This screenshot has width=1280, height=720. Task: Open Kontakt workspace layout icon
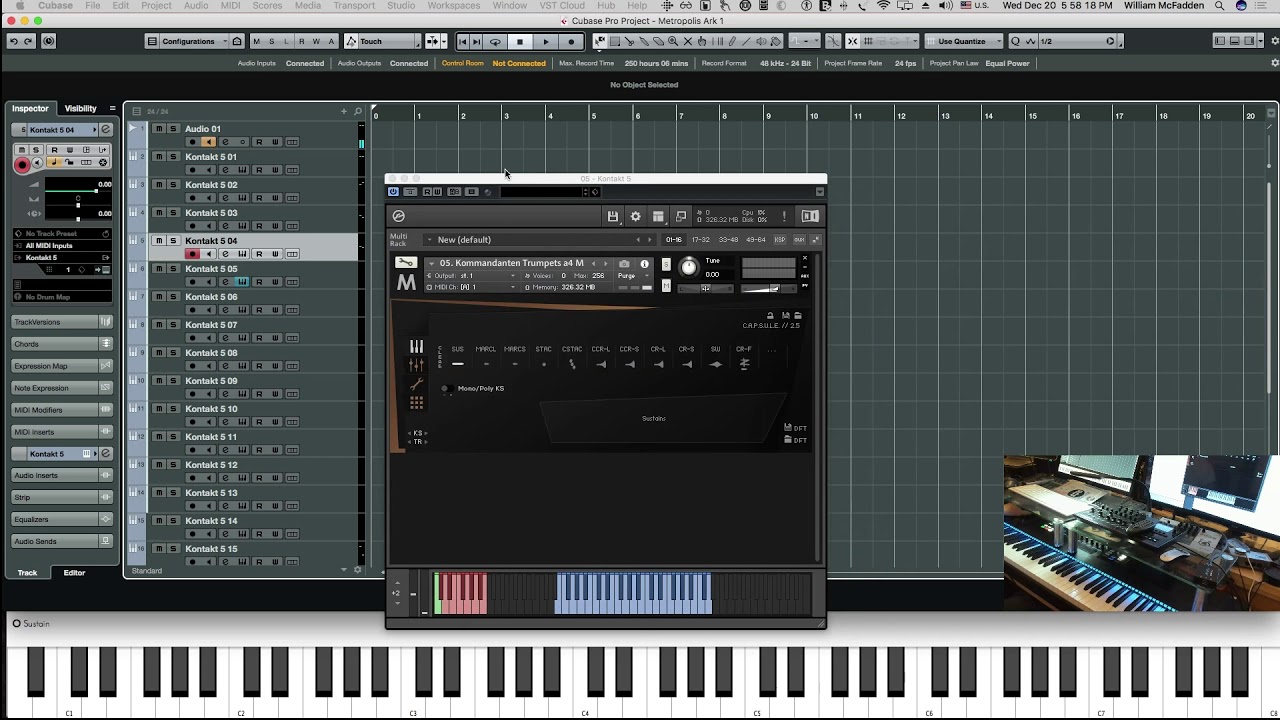coord(658,216)
